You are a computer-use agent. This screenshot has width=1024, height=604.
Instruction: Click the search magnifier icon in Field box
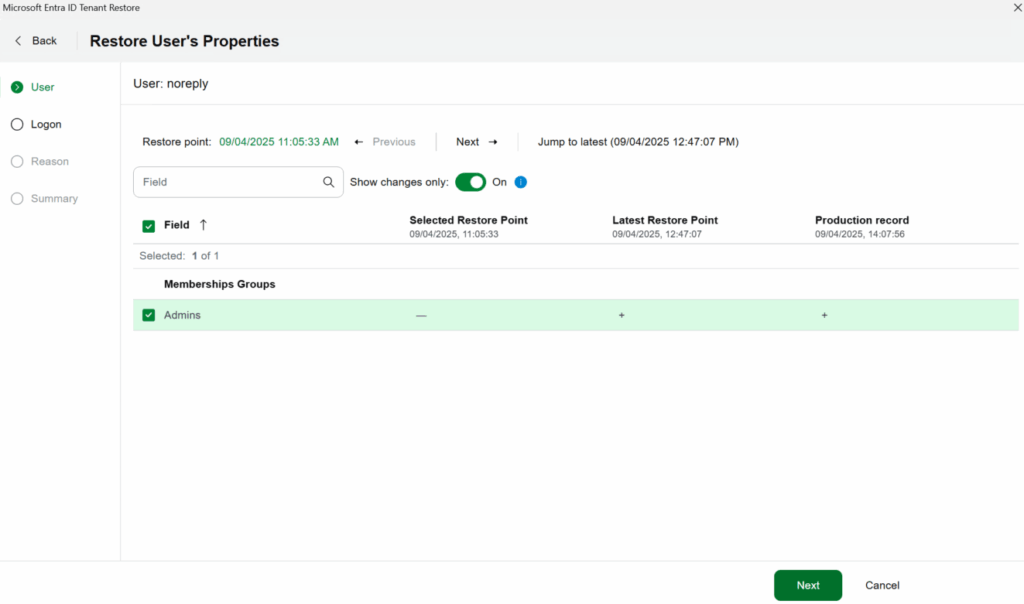click(328, 182)
